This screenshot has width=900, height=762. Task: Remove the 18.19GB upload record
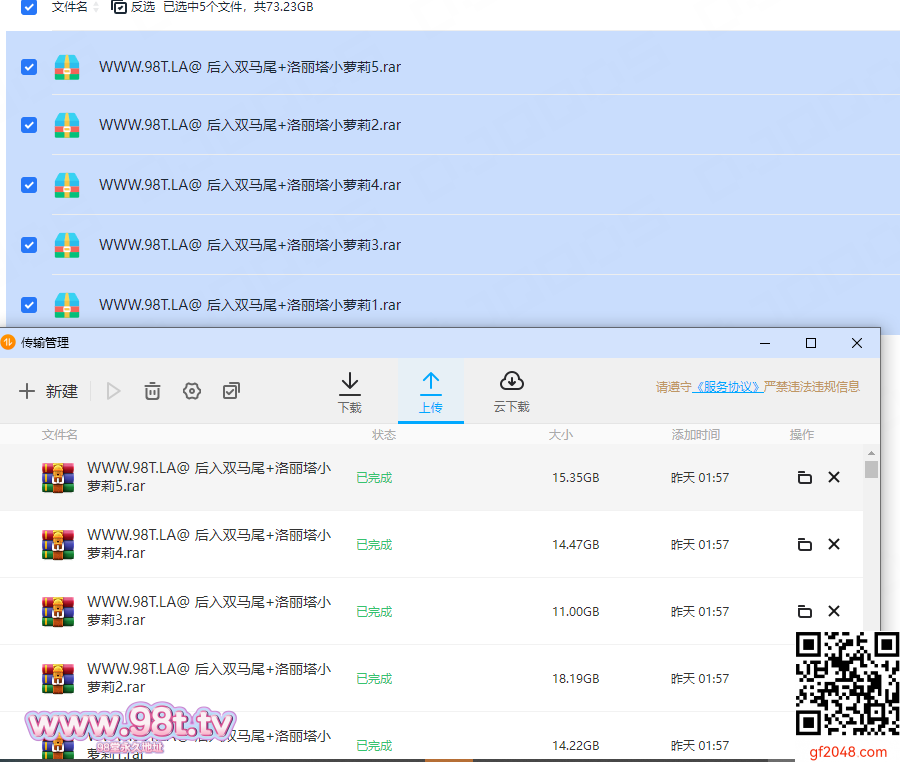click(x=834, y=679)
